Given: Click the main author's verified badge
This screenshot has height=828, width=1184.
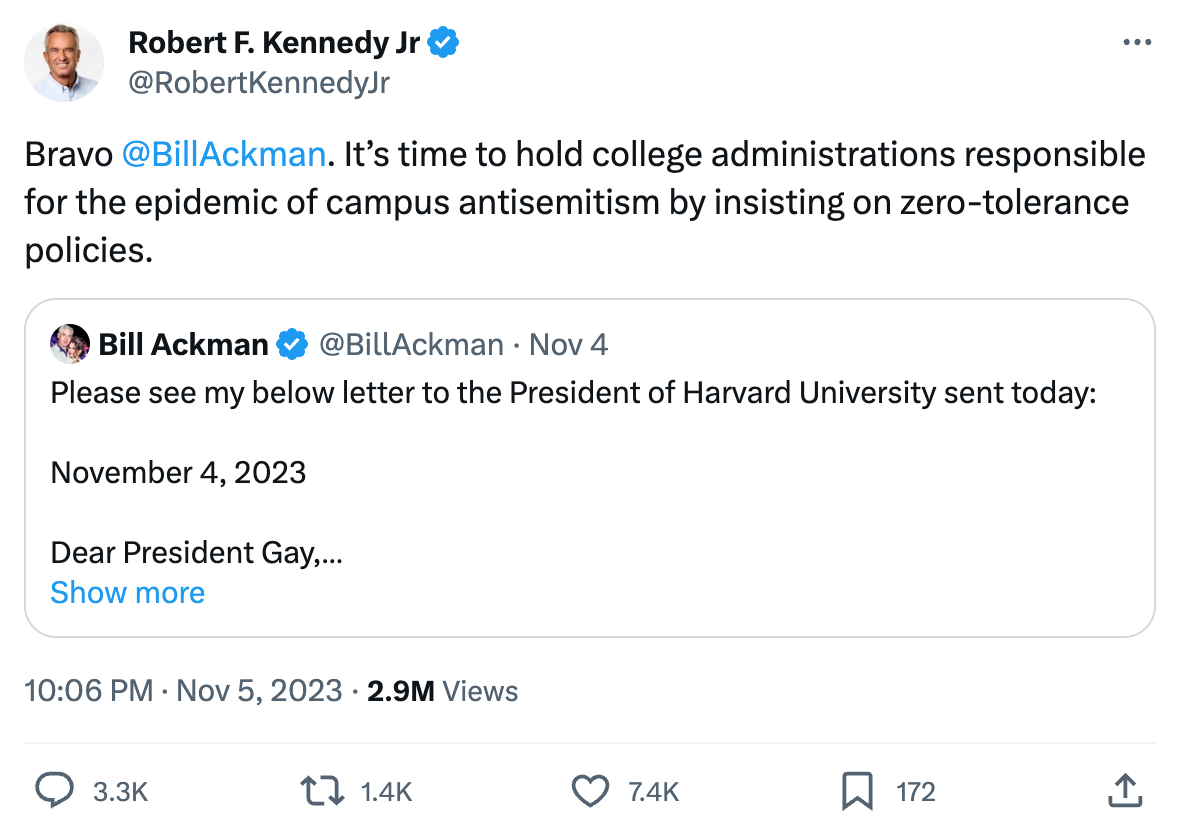Looking at the screenshot, I should coord(444,43).
